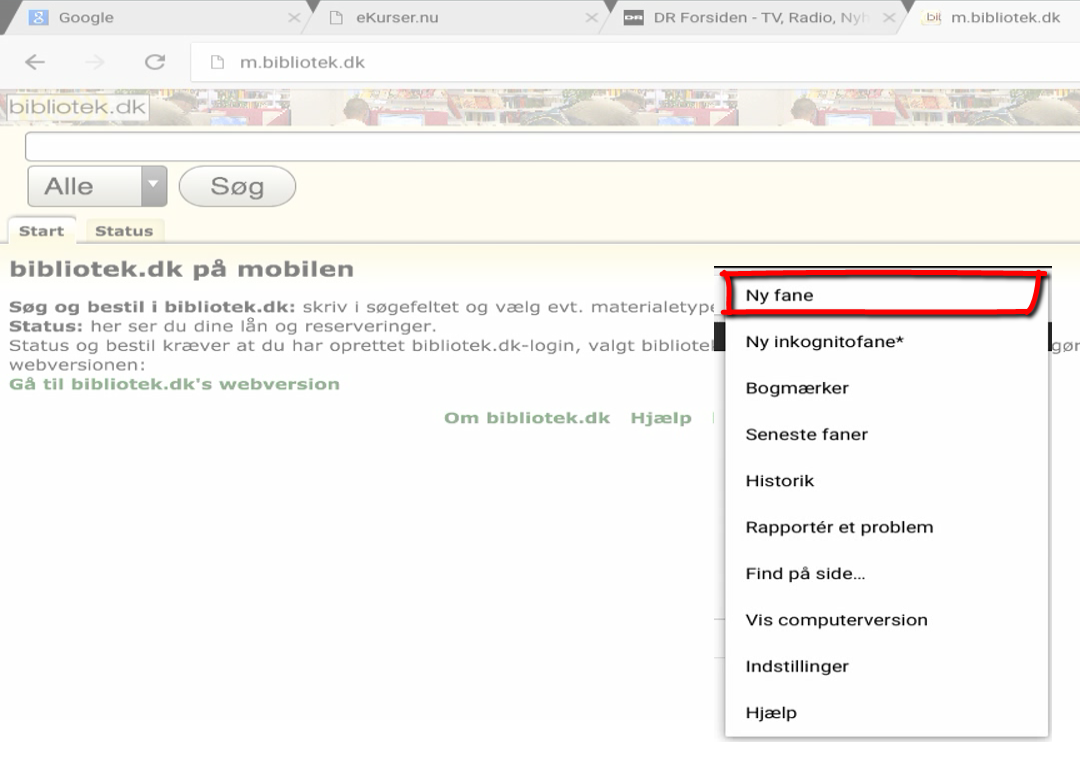Image resolution: width=1080 pixels, height=768 pixels.
Task: Click the page icon in the address bar
Action: [x=217, y=63]
